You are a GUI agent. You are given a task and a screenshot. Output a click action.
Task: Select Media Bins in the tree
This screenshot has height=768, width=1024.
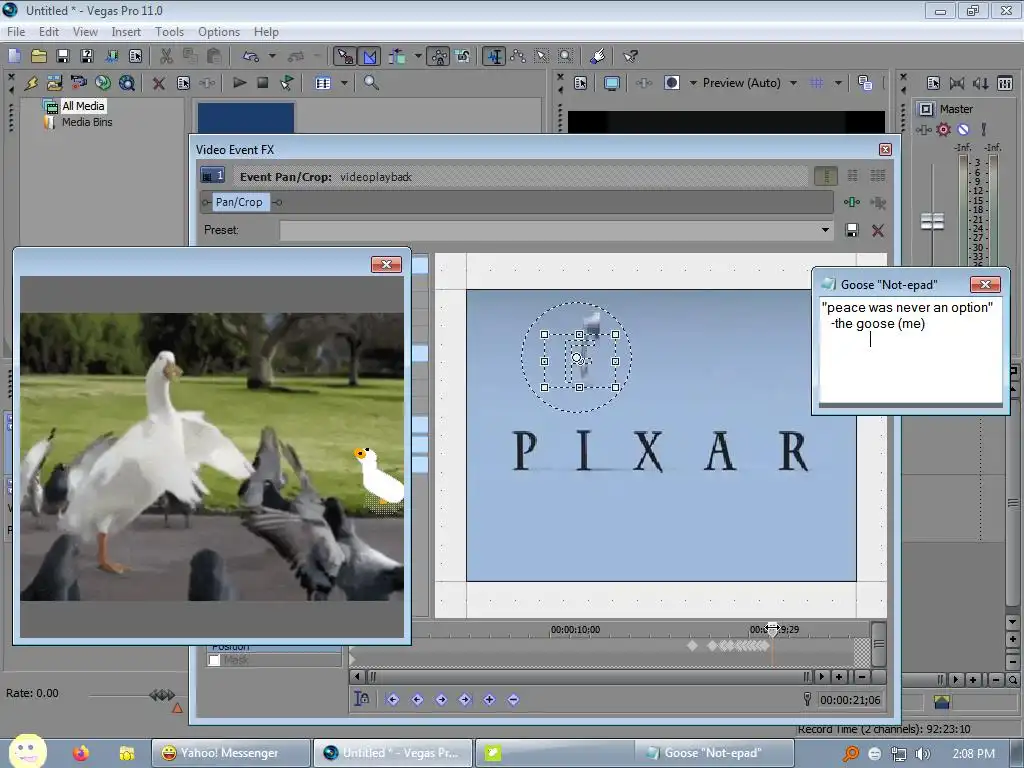pos(87,122)
